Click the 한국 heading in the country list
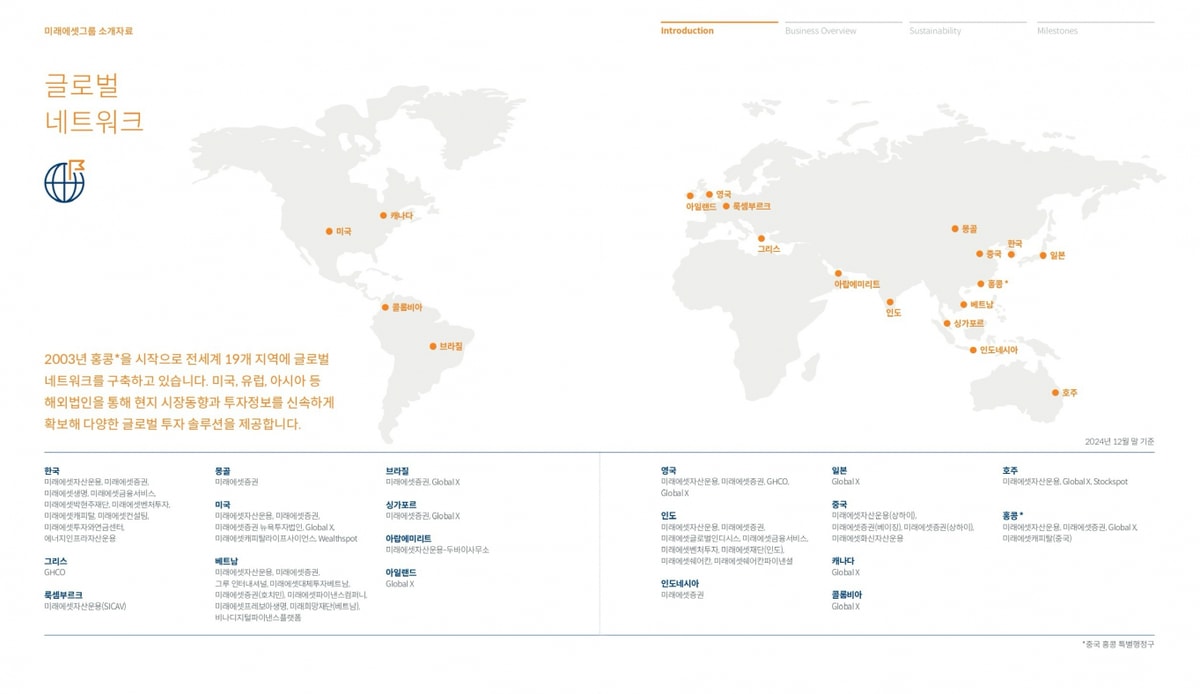Viewport: 1200px width, 694px height. tap(52, 470)
